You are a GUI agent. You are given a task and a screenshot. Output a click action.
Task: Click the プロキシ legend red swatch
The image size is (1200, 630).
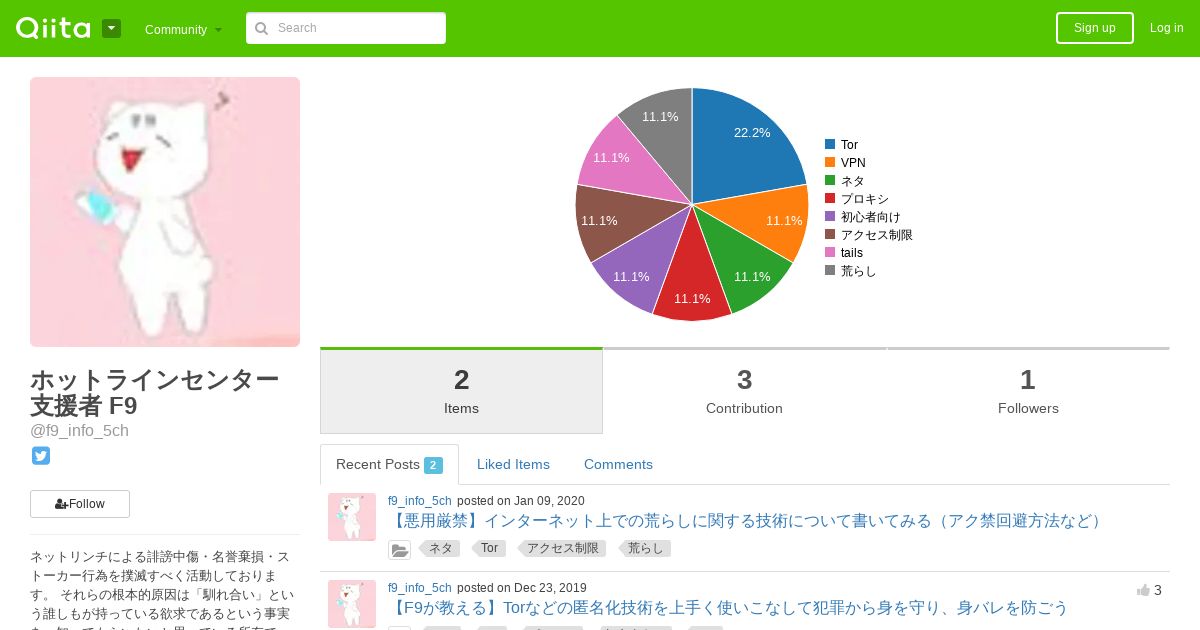coord(830,198)
